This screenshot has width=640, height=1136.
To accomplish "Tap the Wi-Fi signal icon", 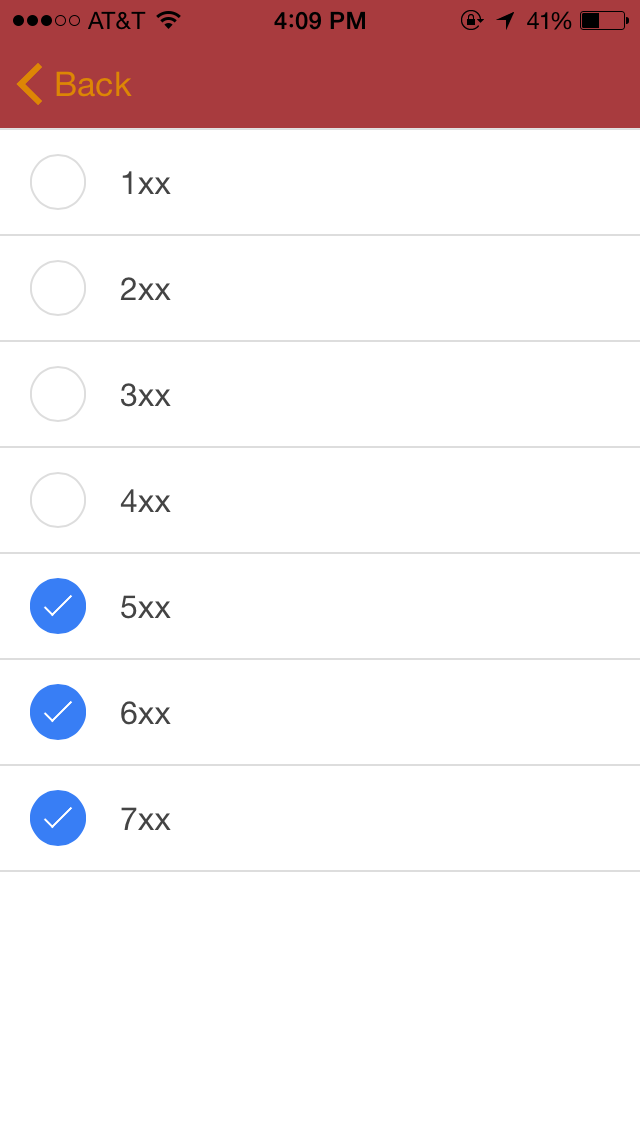I will (x=168, y=20).
